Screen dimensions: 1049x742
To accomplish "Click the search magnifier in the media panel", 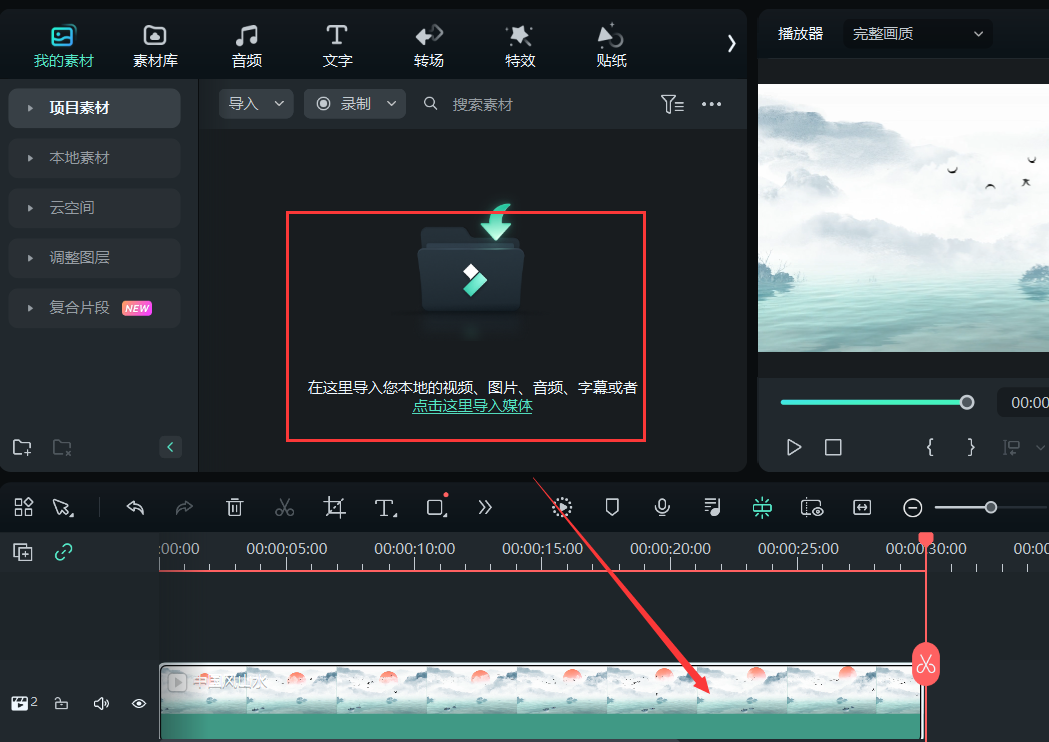I will click(430, 103).
